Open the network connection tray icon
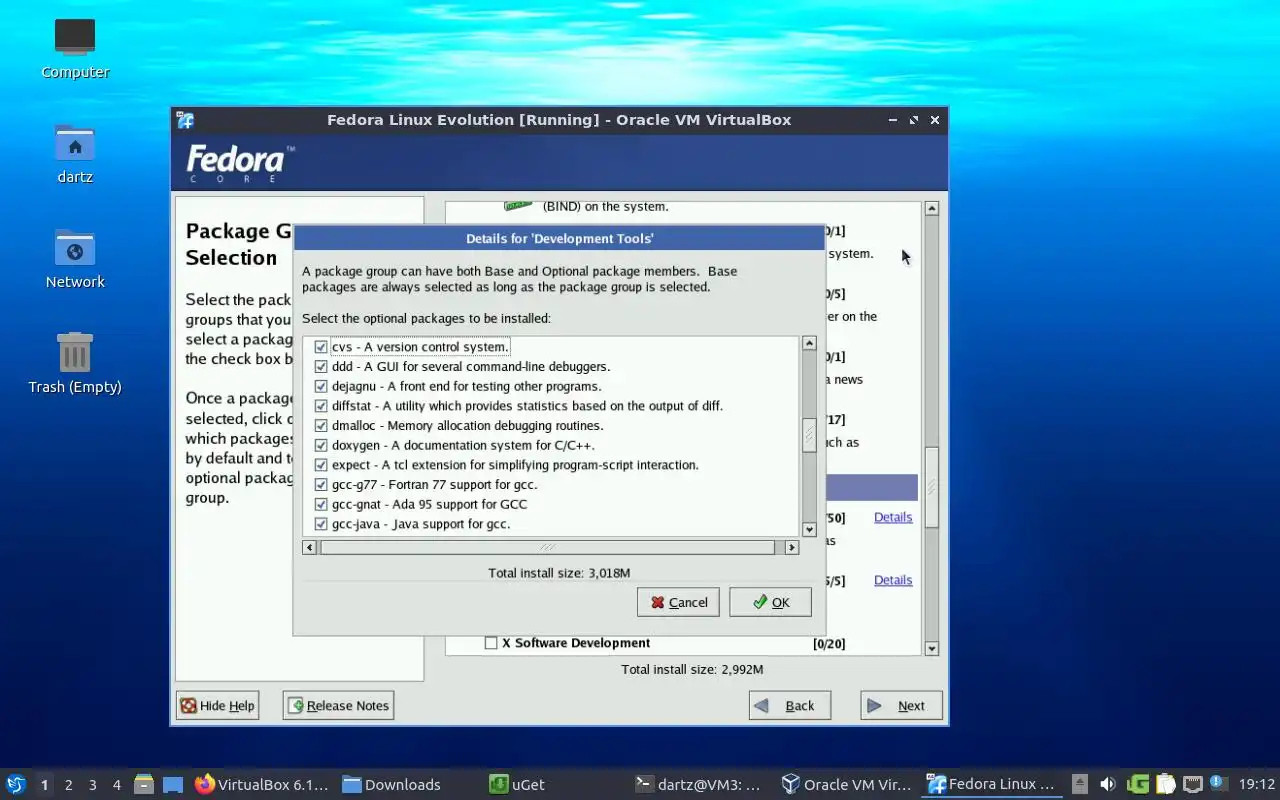This screenshot has height=800, width=1280. 1192,785
